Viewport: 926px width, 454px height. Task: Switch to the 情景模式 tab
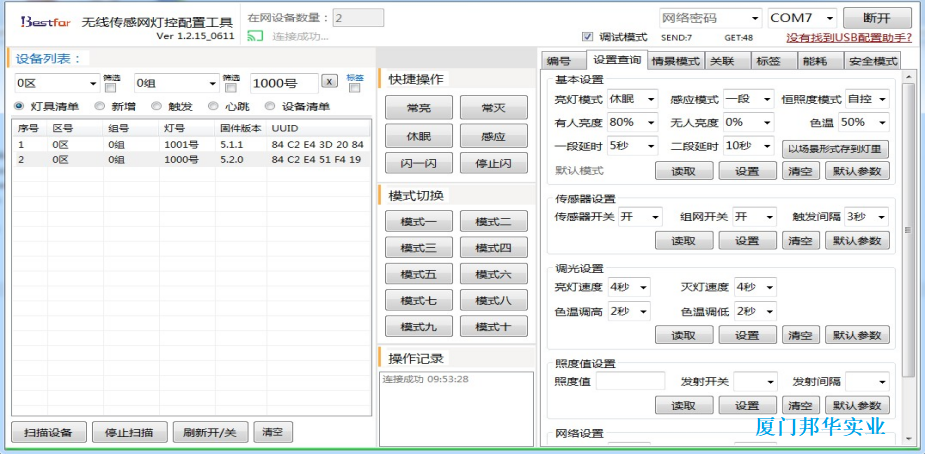676,61
